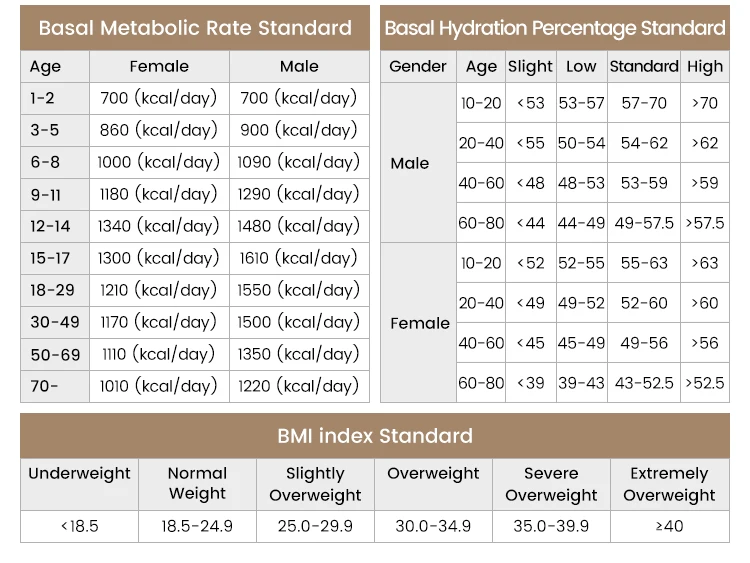Click the Basal Hydration Percentage Standard title

coord(555,28)
